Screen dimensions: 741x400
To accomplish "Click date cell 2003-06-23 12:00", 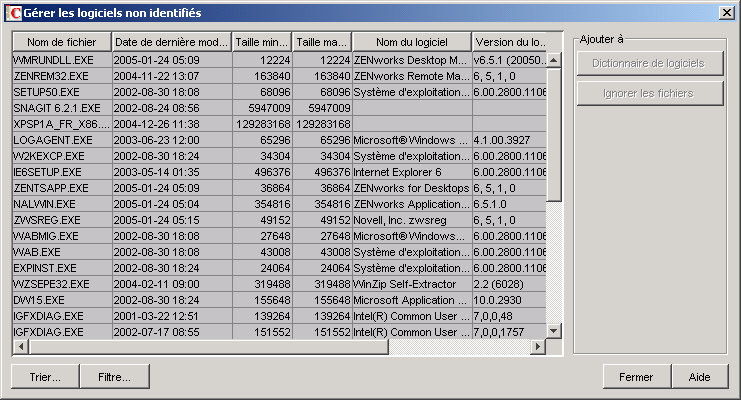I will coord(172,140).
